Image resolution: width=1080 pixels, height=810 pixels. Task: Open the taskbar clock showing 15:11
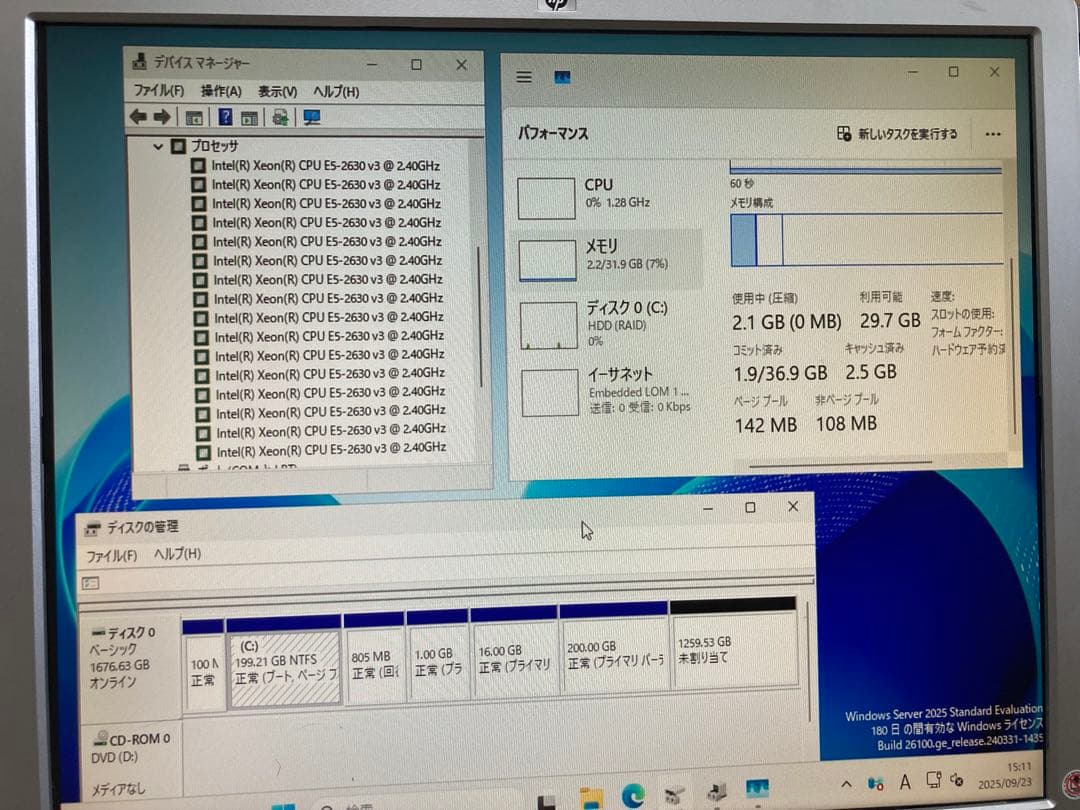1006,774
